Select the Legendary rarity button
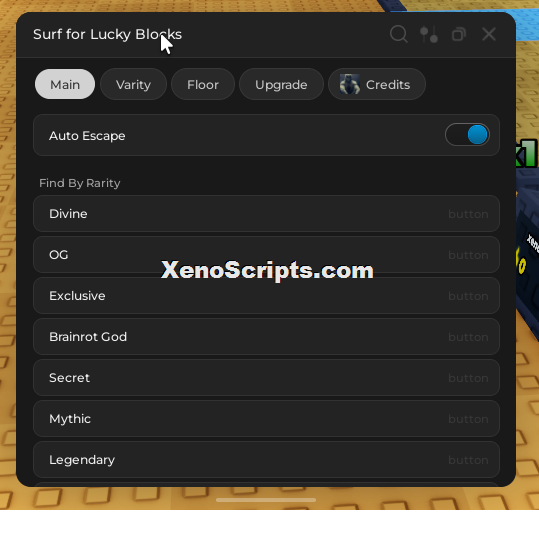Image resolution: width=539 pixels, height=540 pixels. pos(266,459)
